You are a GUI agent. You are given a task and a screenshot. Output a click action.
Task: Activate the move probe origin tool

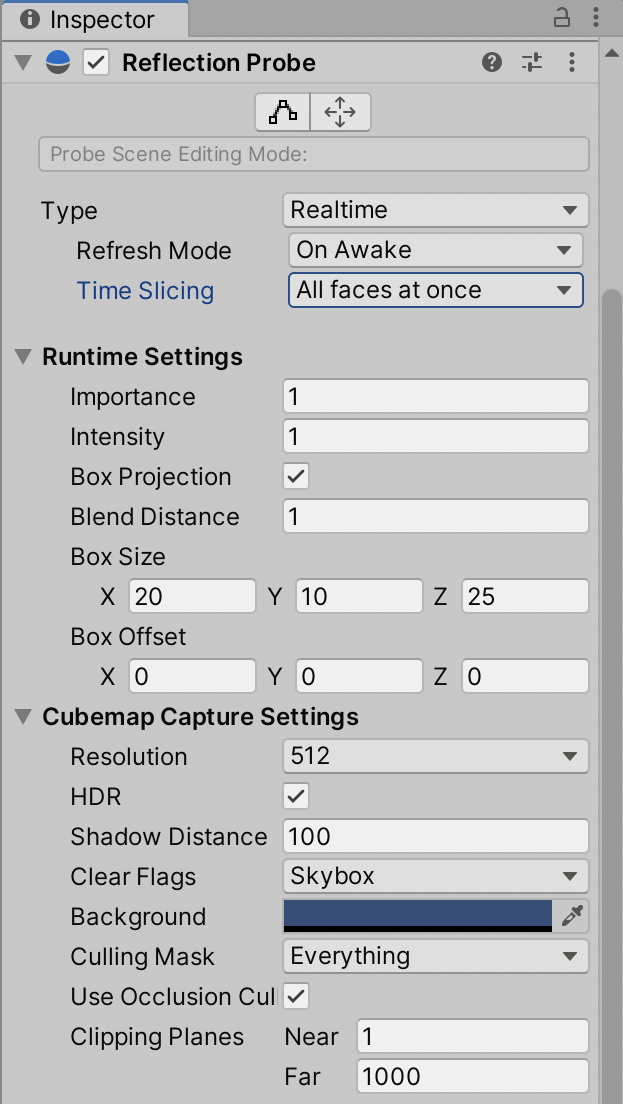(x=340, y=113)
